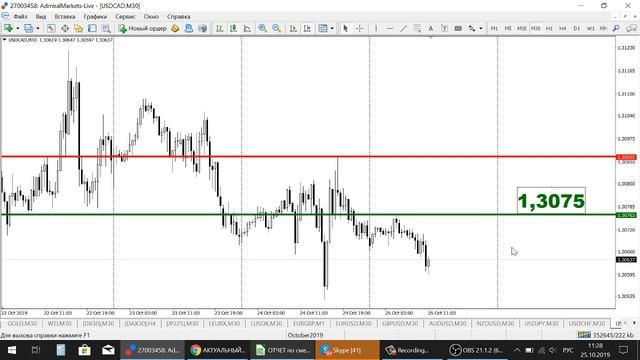Click the 352645/222 kb connection status

coord(607,335)
